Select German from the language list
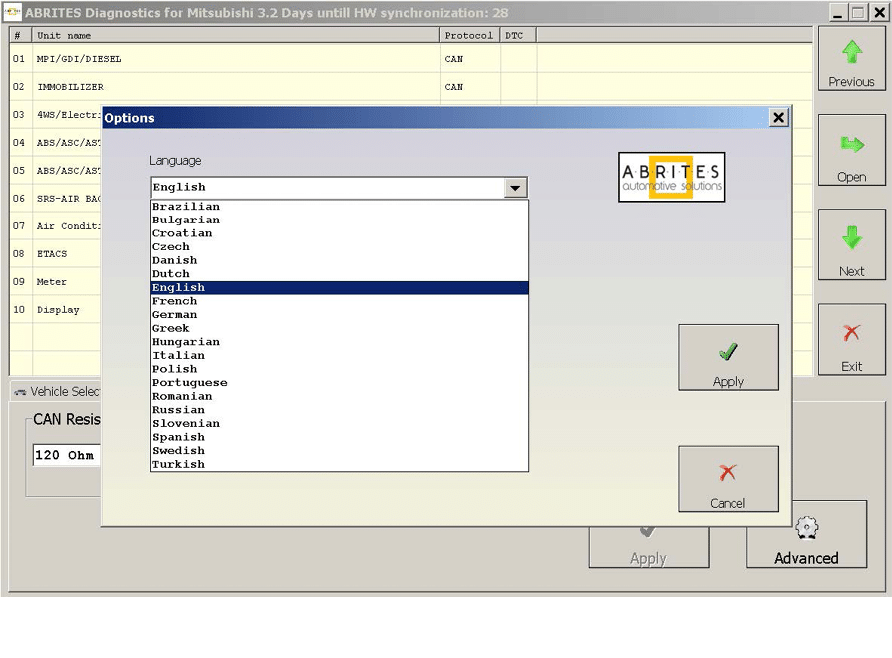The width and height of the screenshot is (892, 658). [174, 315]
